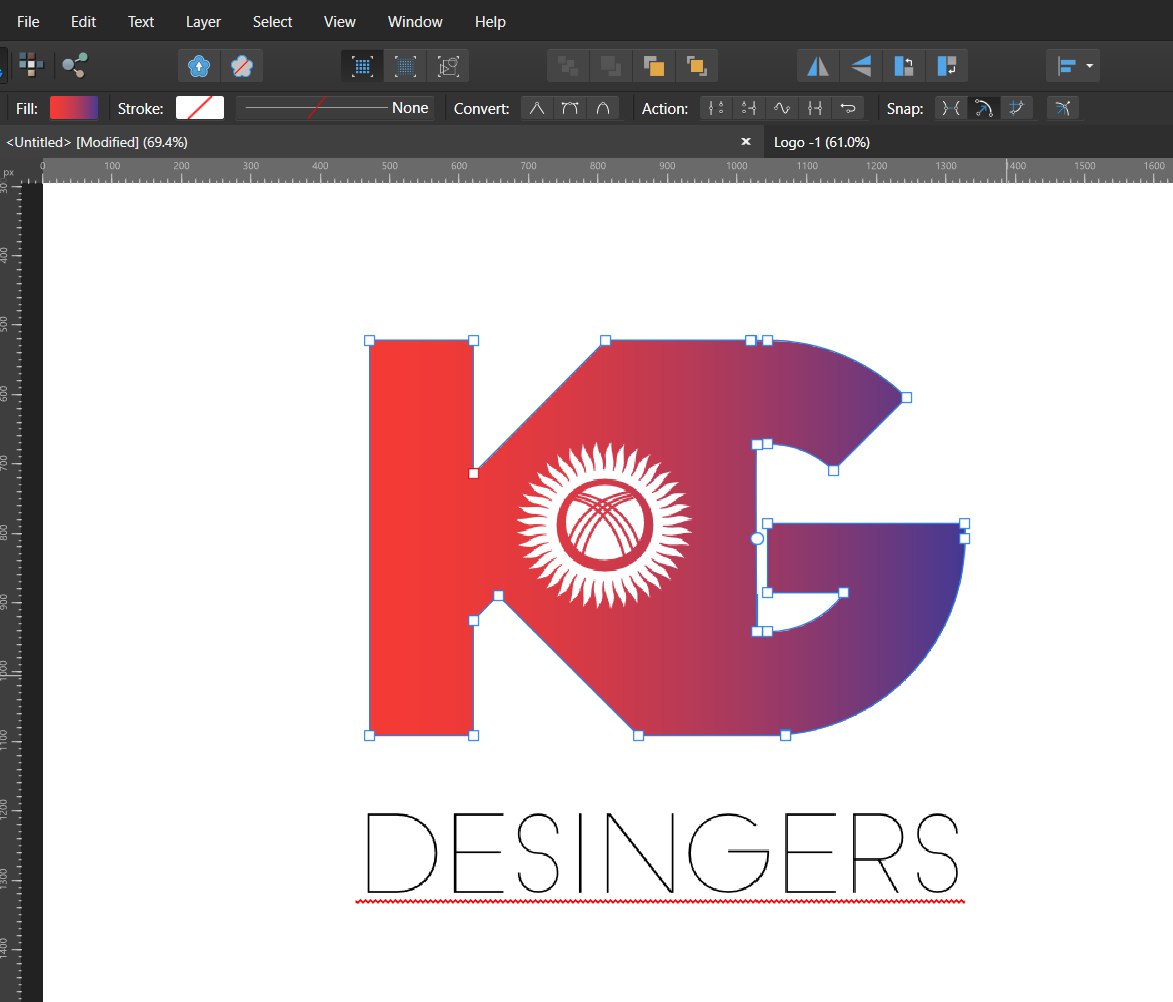1173x1002 pixels.
Task: Click the Fill label in the context toolbar
Action: coord(26,109)
